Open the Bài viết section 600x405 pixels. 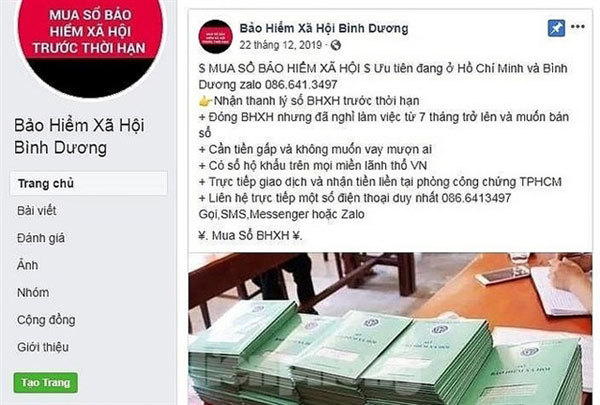(37, 211)
